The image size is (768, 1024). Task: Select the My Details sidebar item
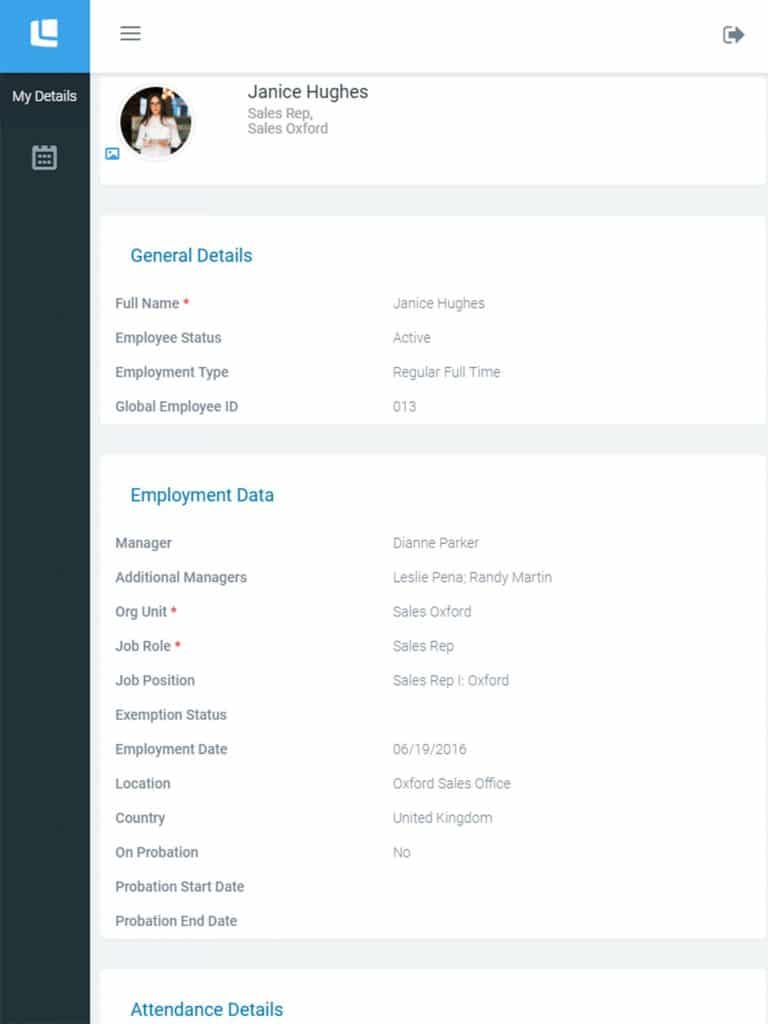tap(44, 96)
